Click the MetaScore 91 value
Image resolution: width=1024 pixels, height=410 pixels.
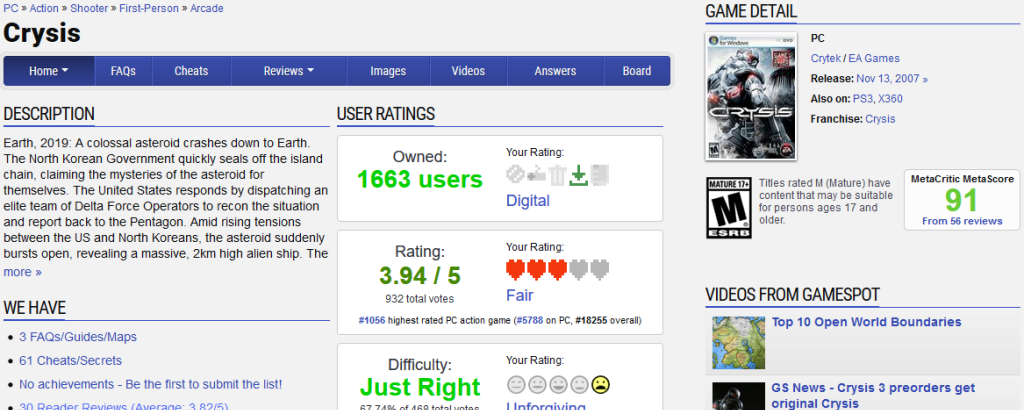point(961,200)
